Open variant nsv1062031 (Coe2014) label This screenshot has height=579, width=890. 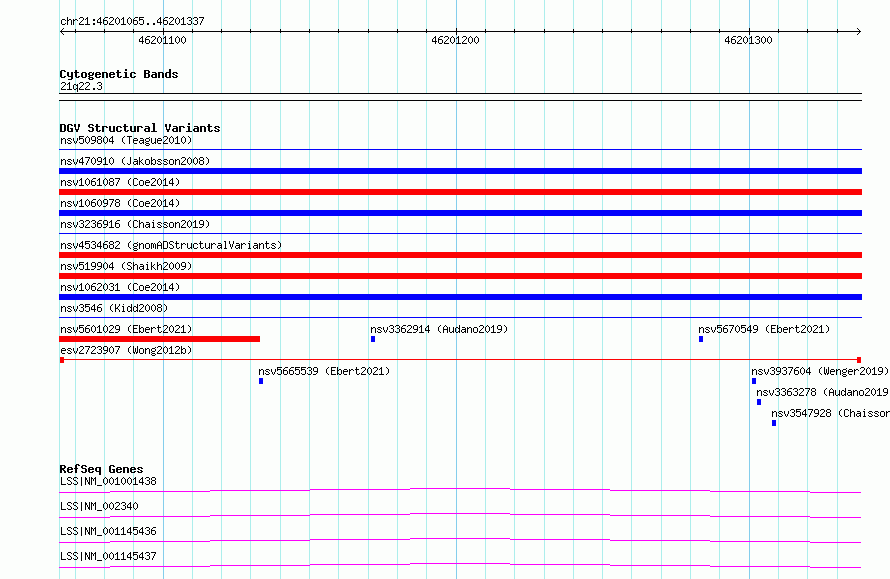click(120, 287)
